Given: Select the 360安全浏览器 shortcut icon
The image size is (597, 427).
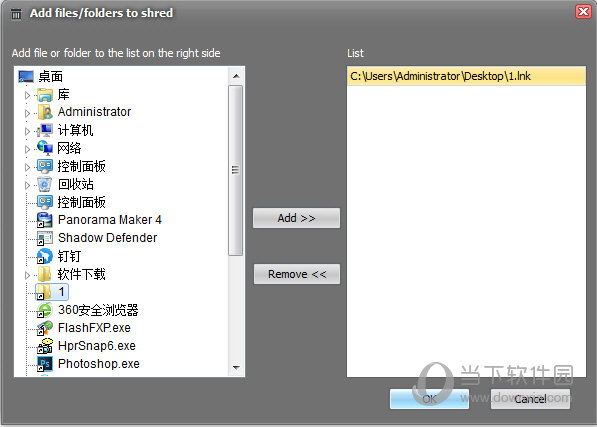Looking at the screenshot, I should [x=45, y=310].
